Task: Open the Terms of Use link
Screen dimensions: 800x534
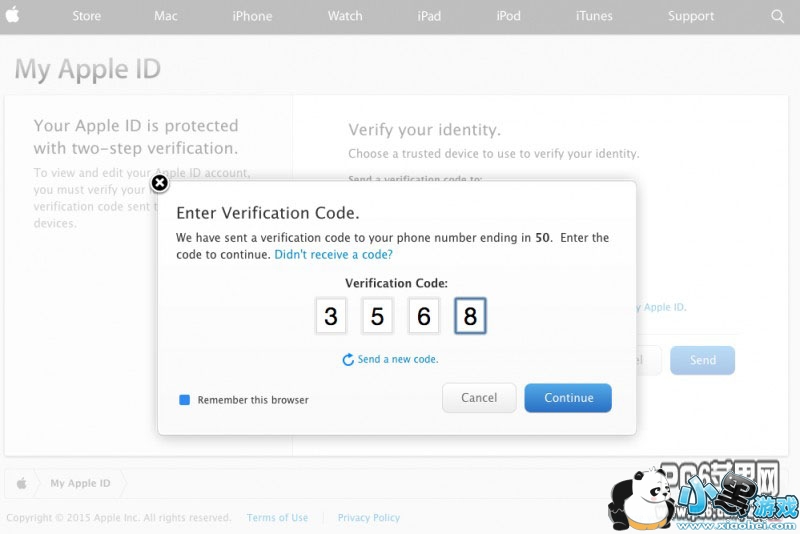Action: [278, 518]
